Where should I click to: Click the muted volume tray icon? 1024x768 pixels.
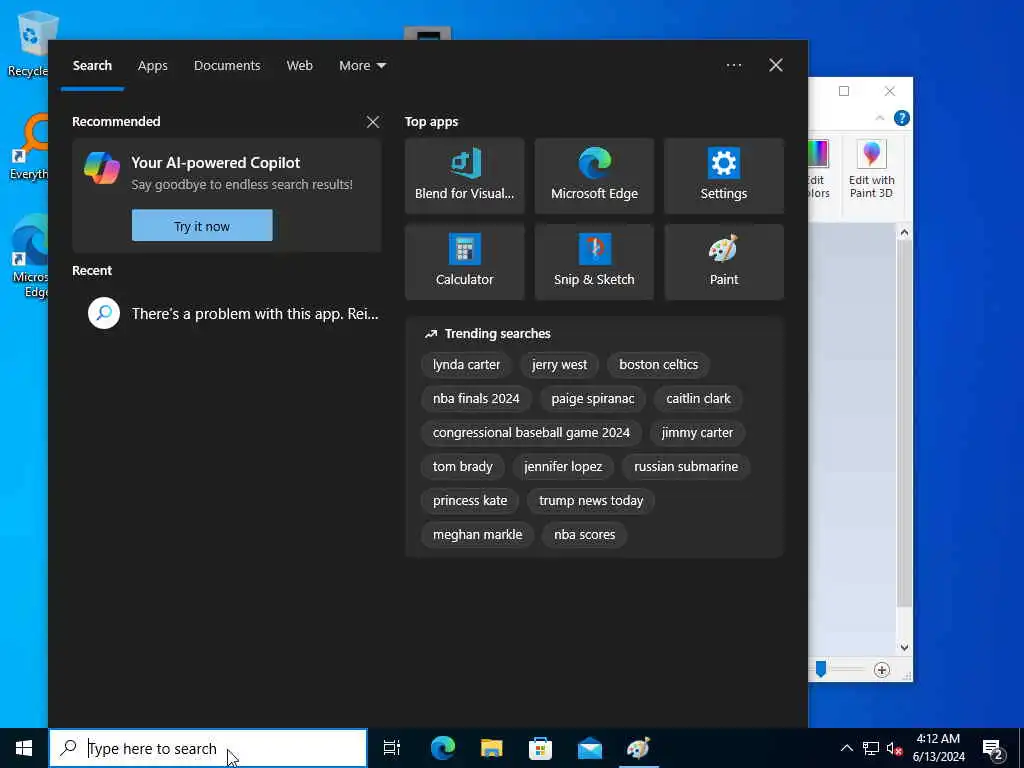click(x=895, y=748)
